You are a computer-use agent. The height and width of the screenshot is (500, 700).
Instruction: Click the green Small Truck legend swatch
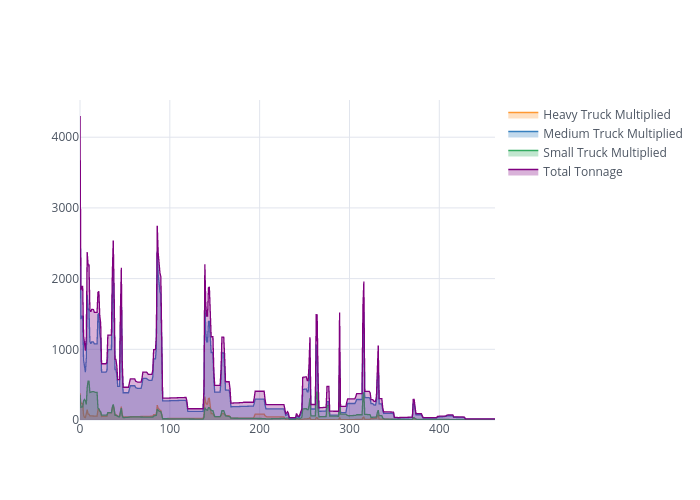523,153
